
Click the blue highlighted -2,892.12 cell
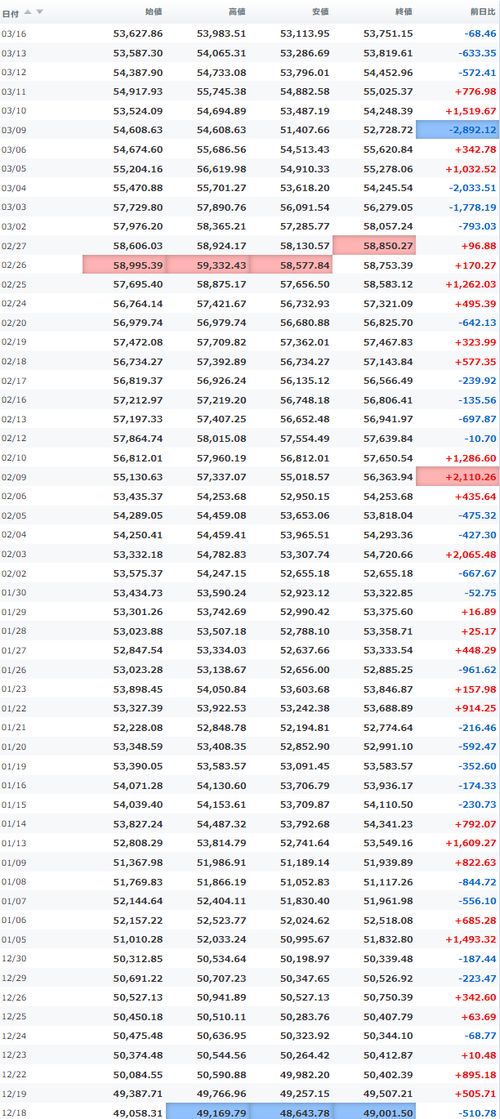pyautogui.click(x=457, y=130)
